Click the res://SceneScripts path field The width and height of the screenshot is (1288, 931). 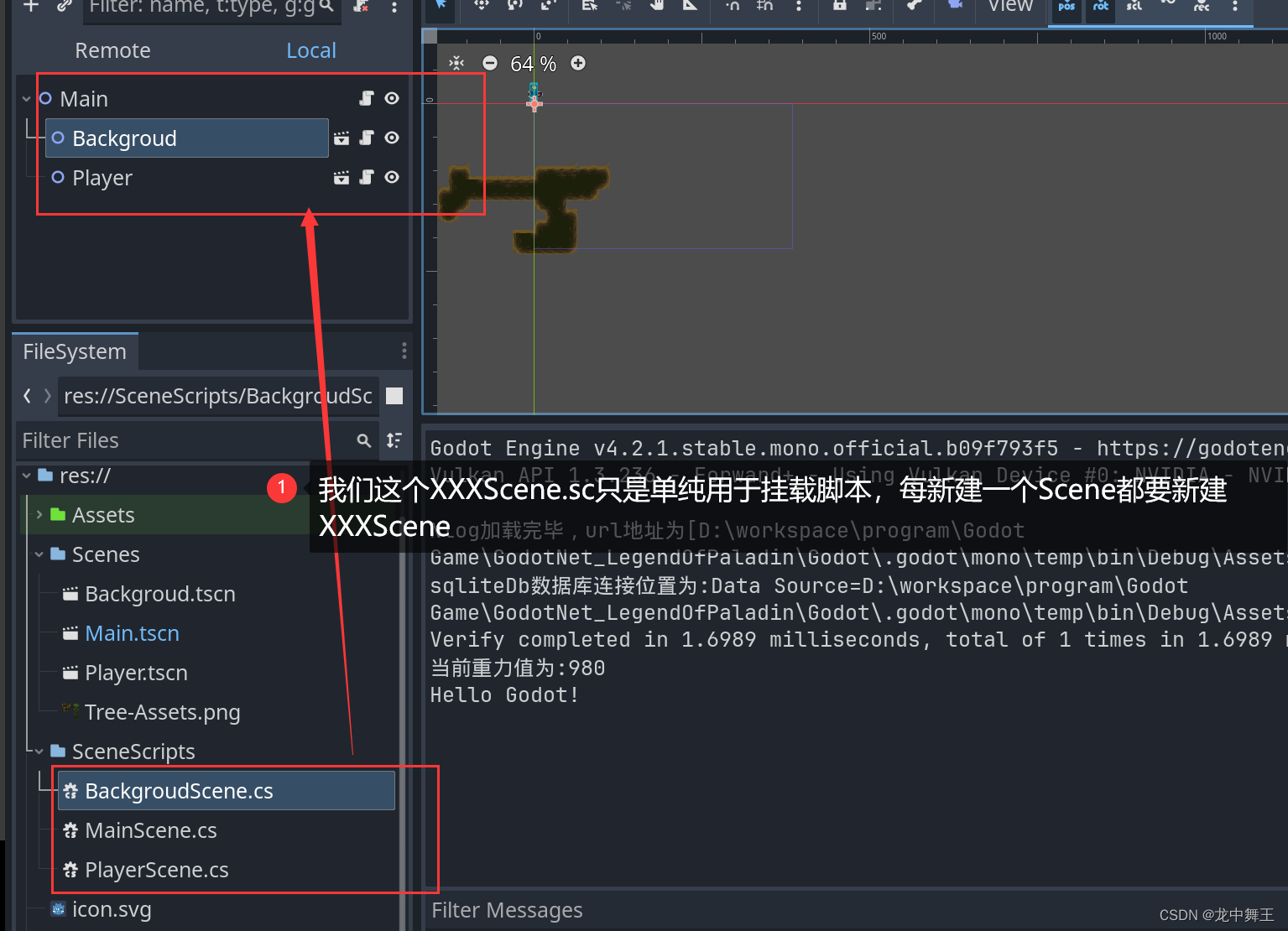coord(218,396)
